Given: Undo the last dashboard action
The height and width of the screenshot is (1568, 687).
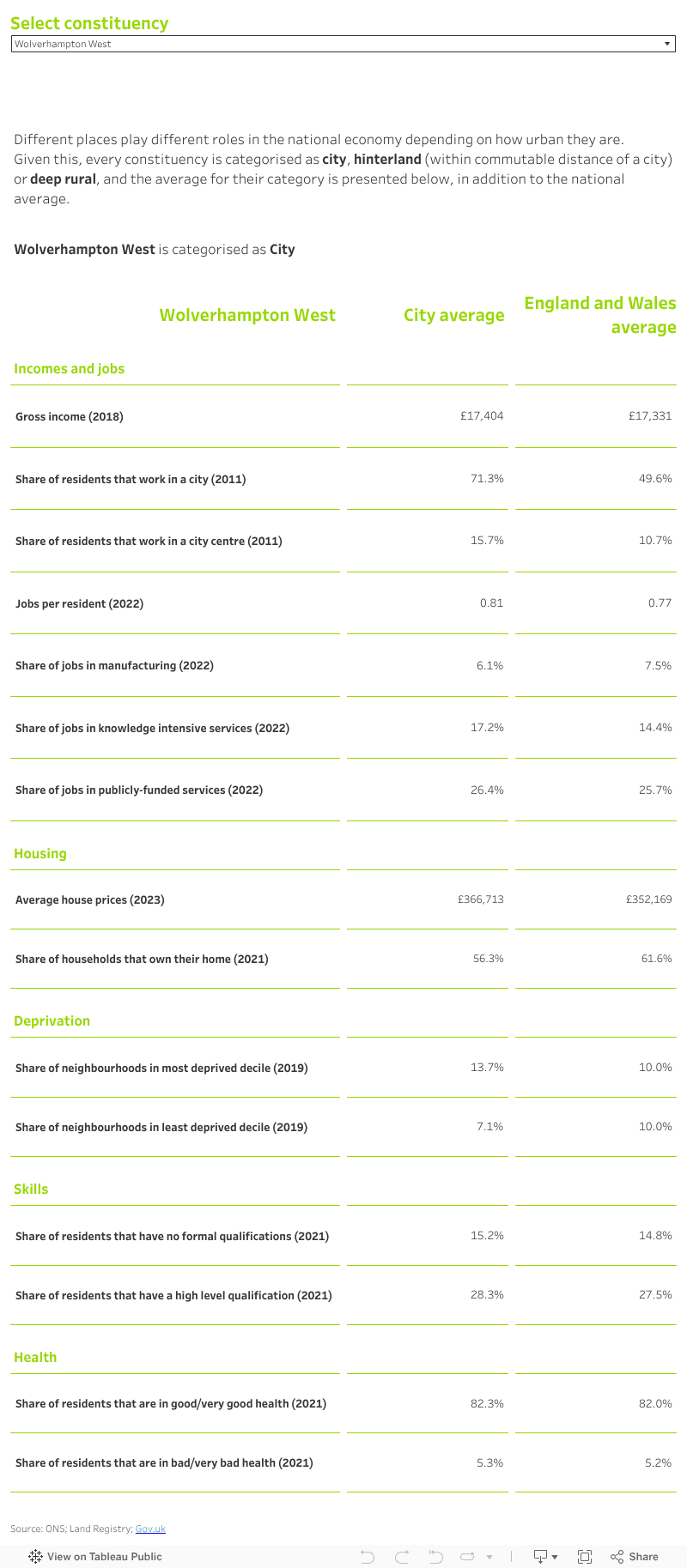Looking at the screenshot, I should [x=367, y=1555].
